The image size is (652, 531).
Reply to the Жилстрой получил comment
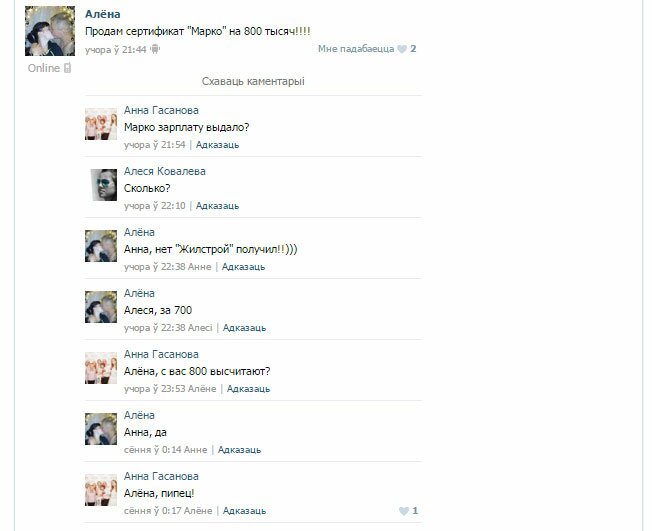(243, 267)
